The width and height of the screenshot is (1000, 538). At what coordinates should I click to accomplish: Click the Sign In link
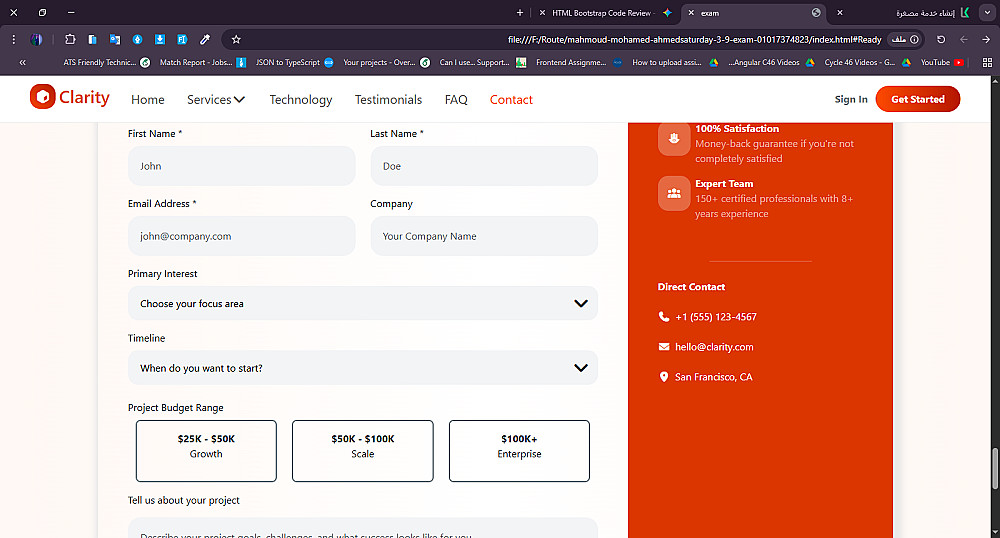tap(851, 99)
